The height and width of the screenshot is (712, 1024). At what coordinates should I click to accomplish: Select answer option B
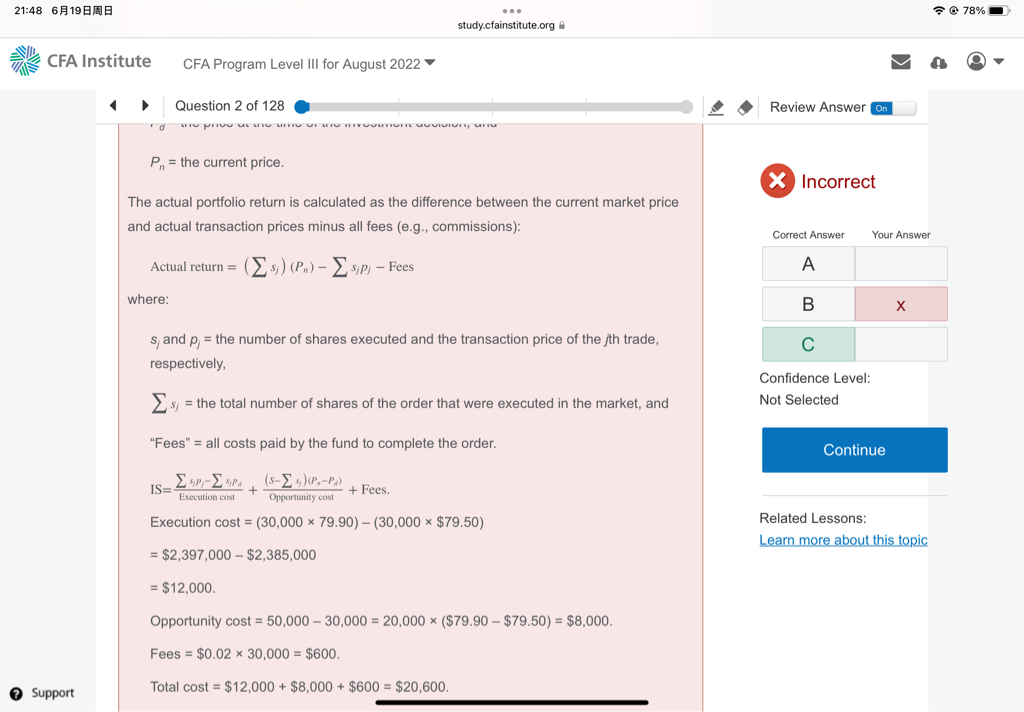pyautogui.click(x=808, y=304)
